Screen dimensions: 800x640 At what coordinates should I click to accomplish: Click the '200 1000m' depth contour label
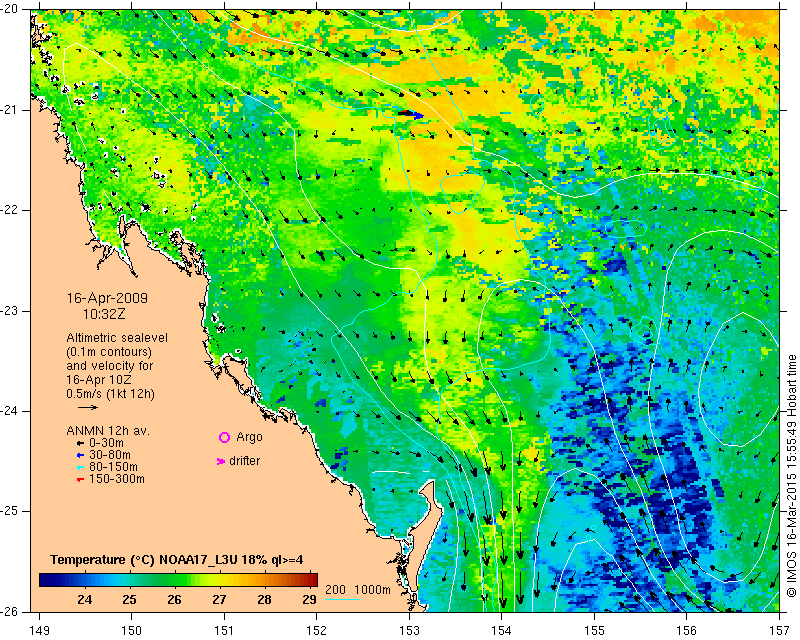358,589
